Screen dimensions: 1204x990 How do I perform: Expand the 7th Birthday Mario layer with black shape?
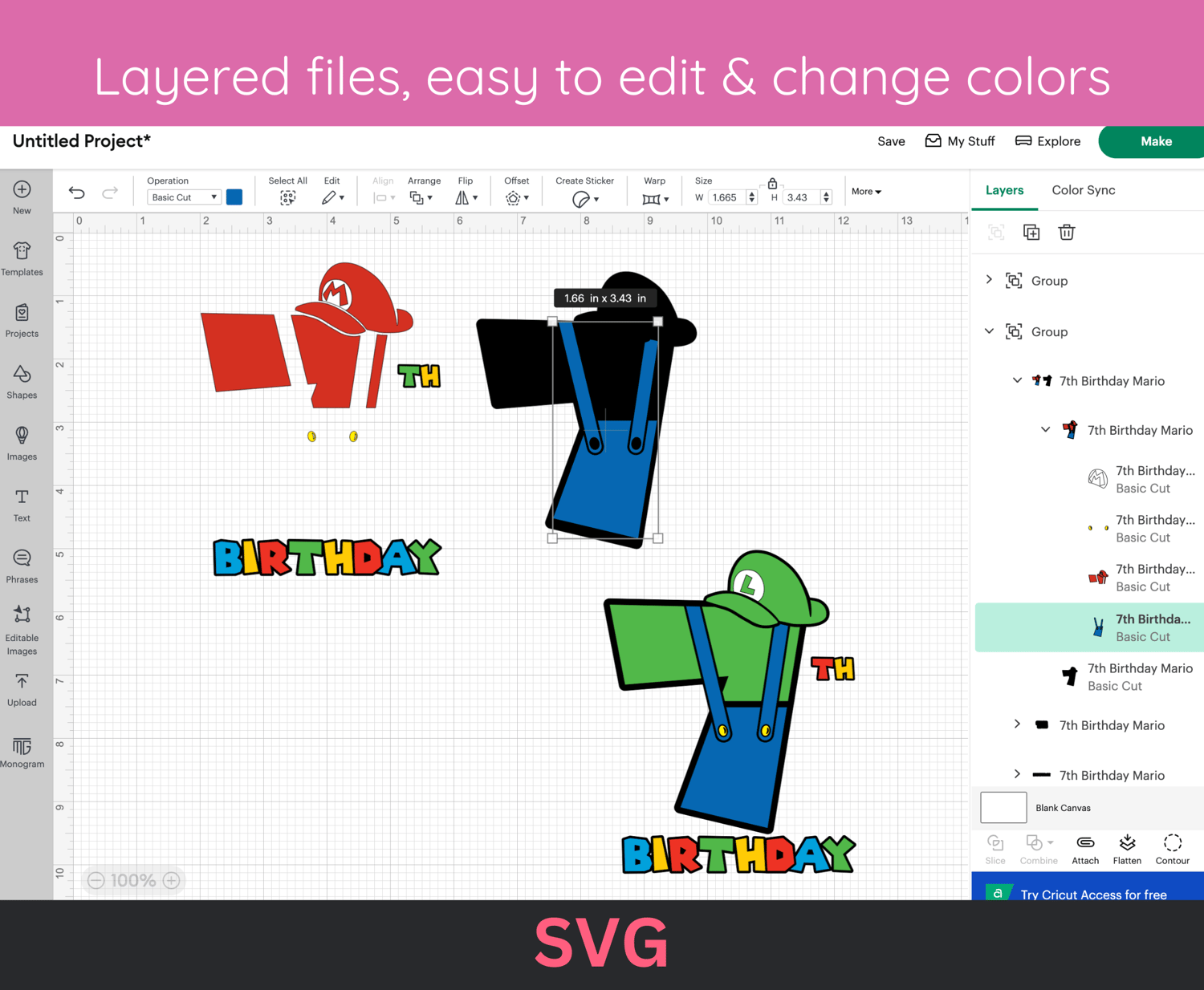(x=1017, y=724)
